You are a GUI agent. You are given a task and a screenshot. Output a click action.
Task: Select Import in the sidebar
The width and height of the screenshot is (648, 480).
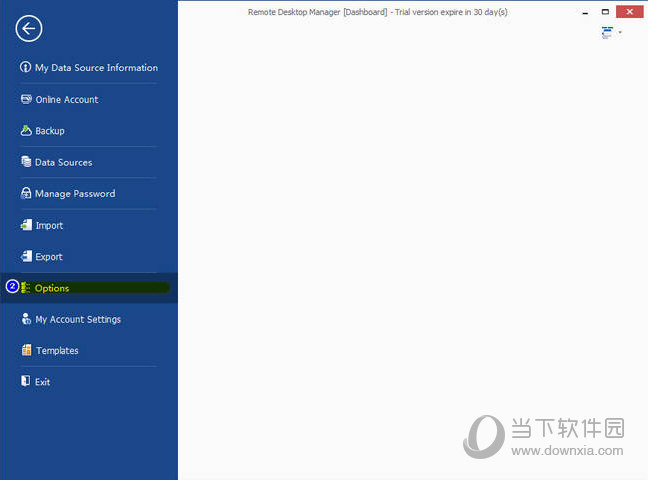[x=49, y=226]
